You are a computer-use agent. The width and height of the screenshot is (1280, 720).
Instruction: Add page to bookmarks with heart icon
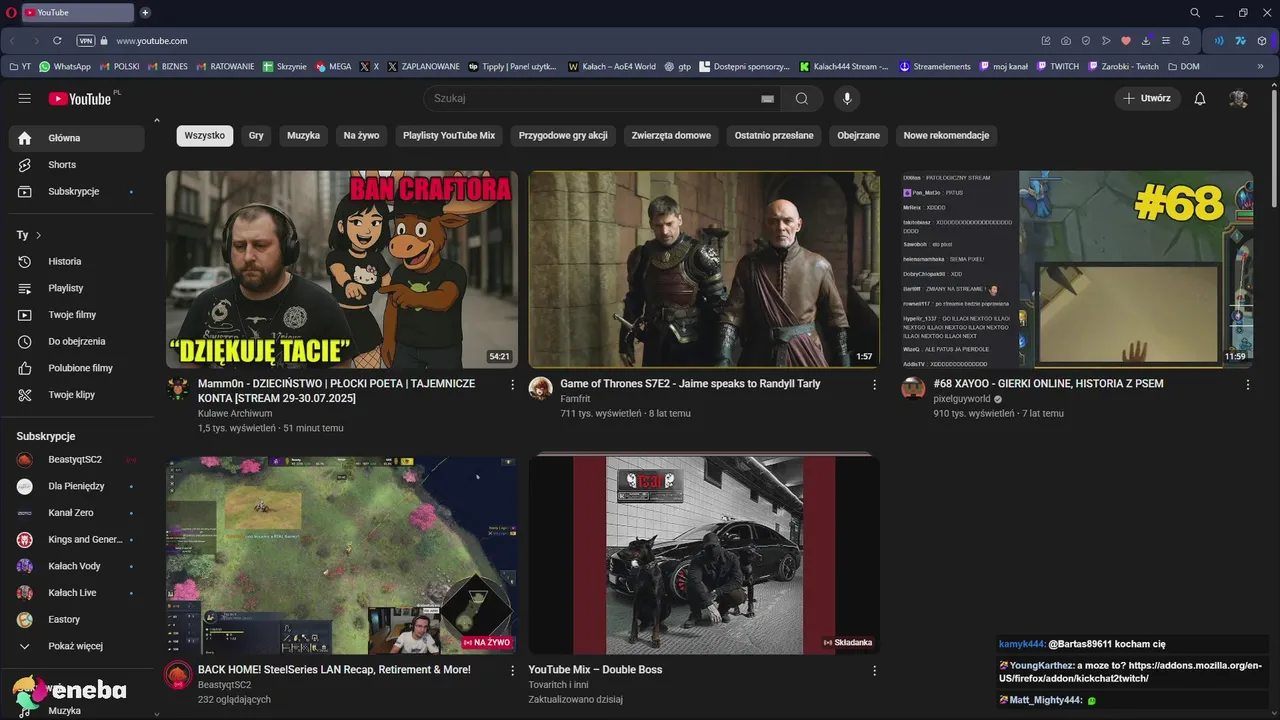pyautogui.click(x=1125, y=41)
